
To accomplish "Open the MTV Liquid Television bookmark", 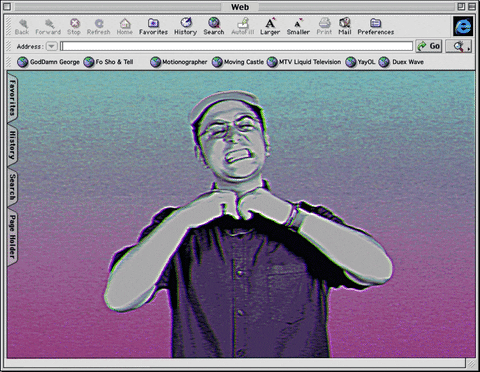I will [304, 62].
